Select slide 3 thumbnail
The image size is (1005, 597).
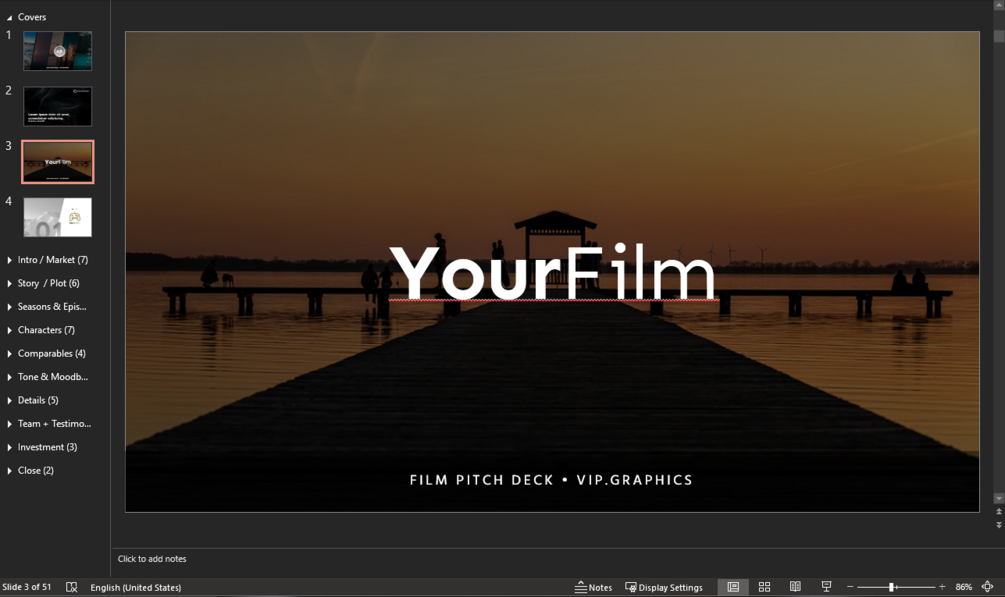click(x=58, y=162)
